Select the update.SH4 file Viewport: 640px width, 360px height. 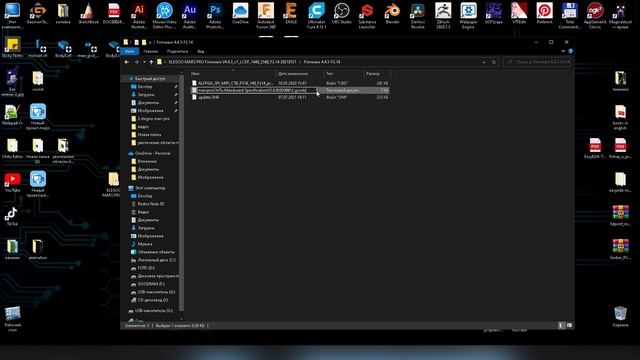click(290, 98)
